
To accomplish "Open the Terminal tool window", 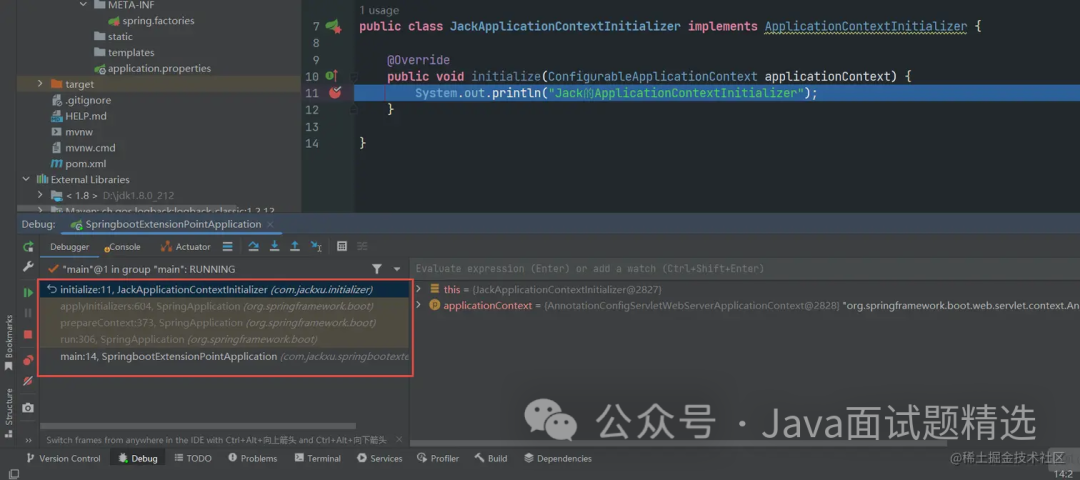I will pos(318,459).
